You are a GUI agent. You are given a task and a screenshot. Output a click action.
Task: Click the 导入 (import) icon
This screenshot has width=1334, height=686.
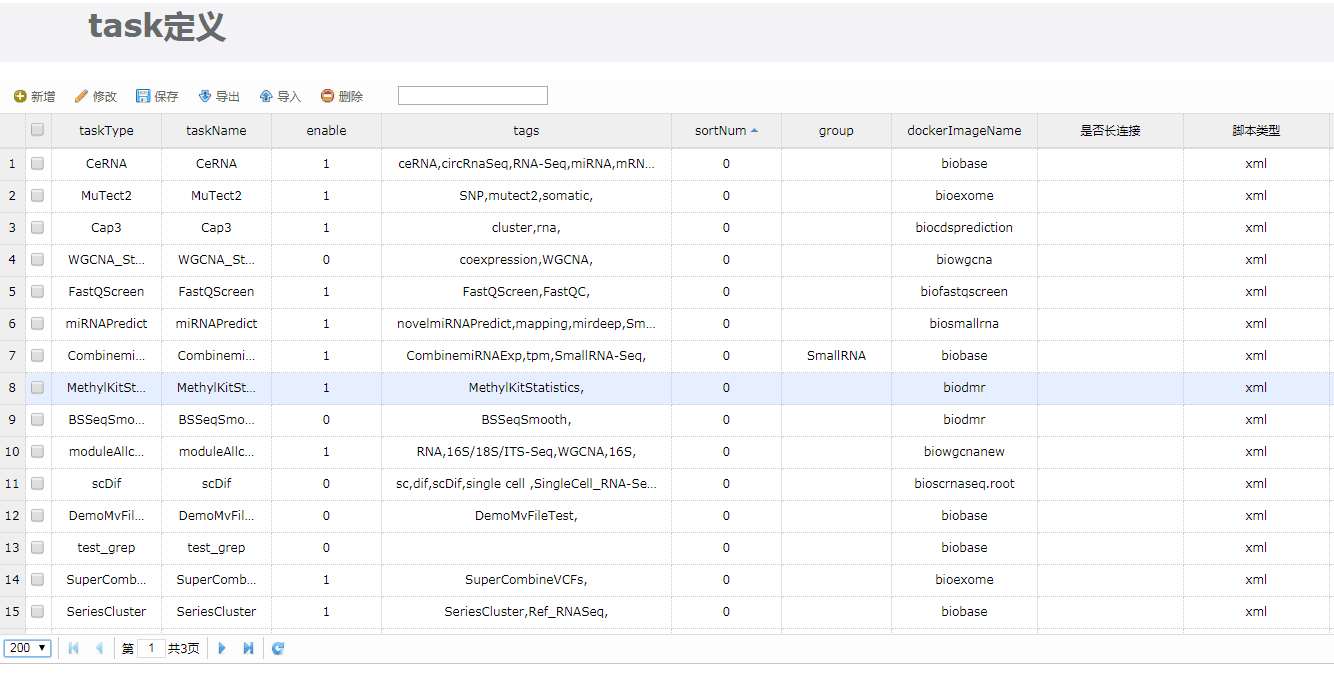pos(266,96)
